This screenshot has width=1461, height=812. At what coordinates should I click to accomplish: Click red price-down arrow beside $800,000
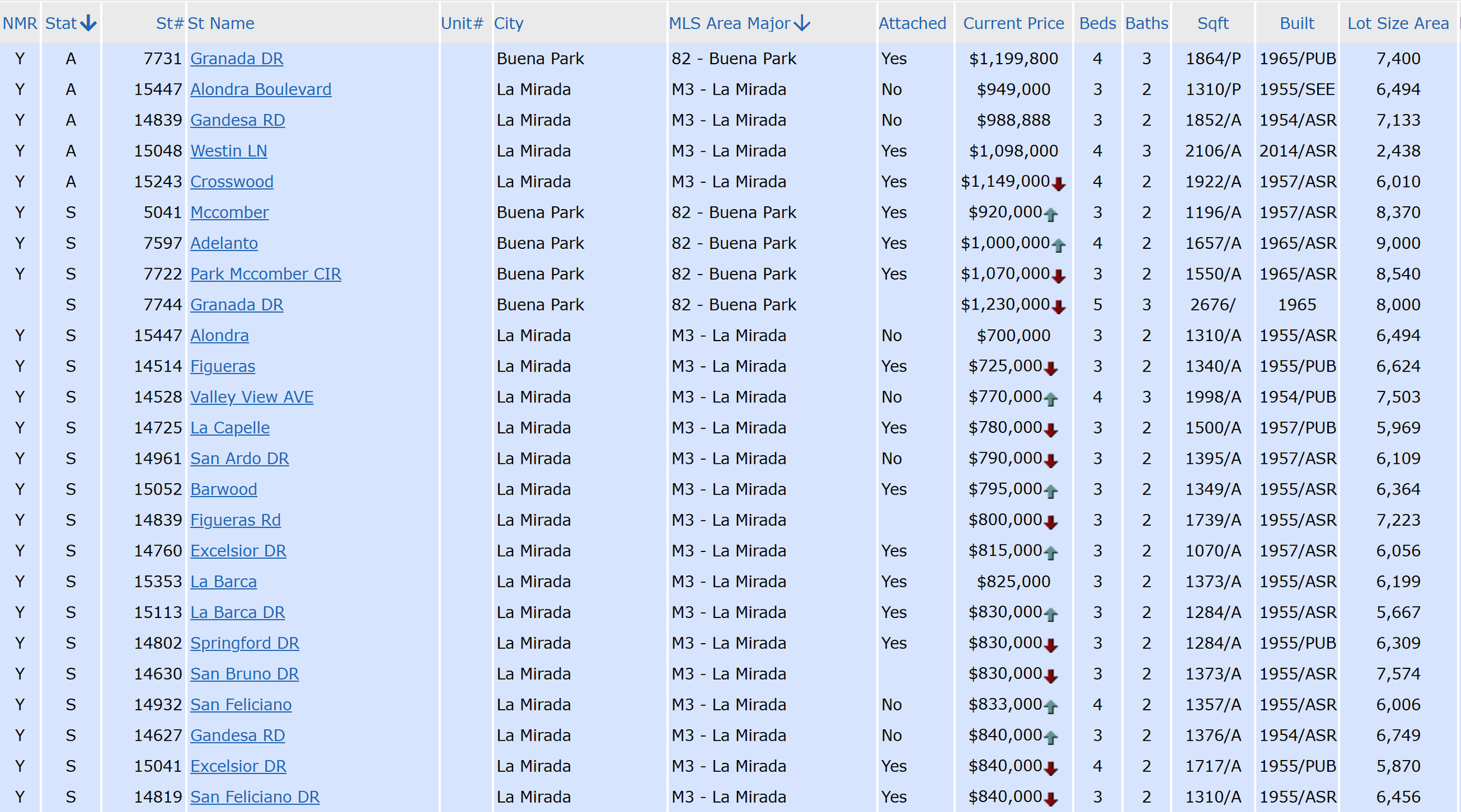tap(1051, 523)
